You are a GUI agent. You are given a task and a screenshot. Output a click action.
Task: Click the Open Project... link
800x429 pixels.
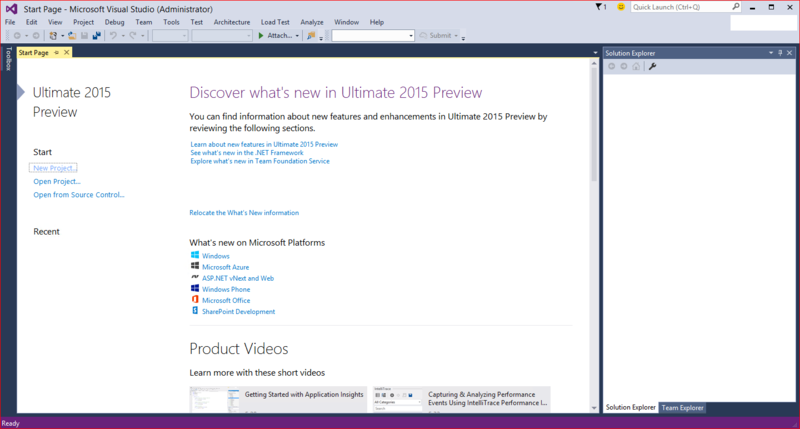[x=57, y=181]
